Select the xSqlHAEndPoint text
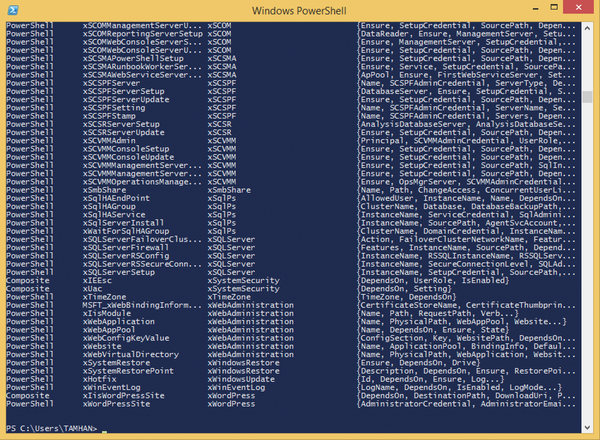The width and height of the screenshot is (600, 440). pos(116,198)
